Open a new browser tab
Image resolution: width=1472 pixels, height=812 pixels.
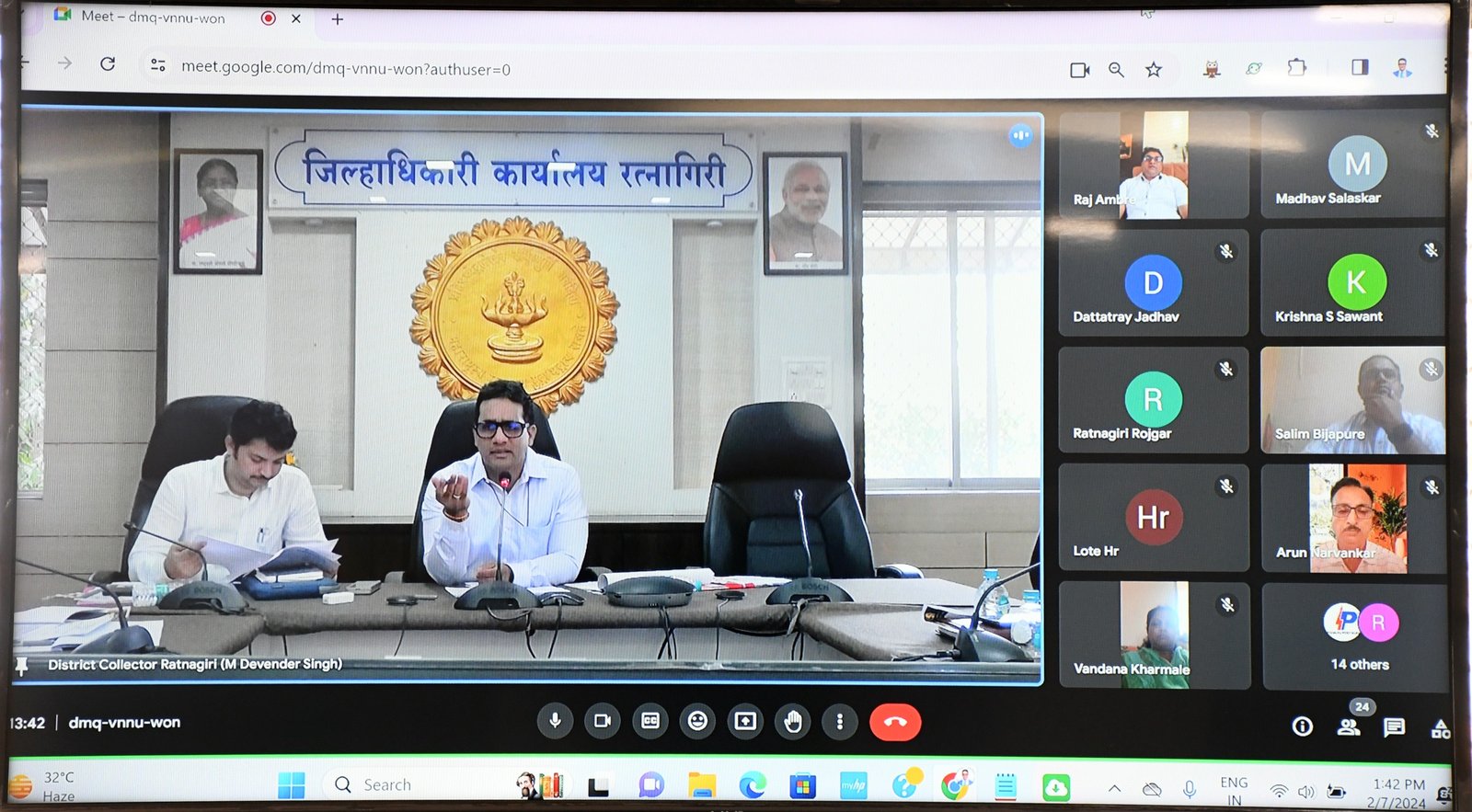pyautogui.click(x=338, y=19)
